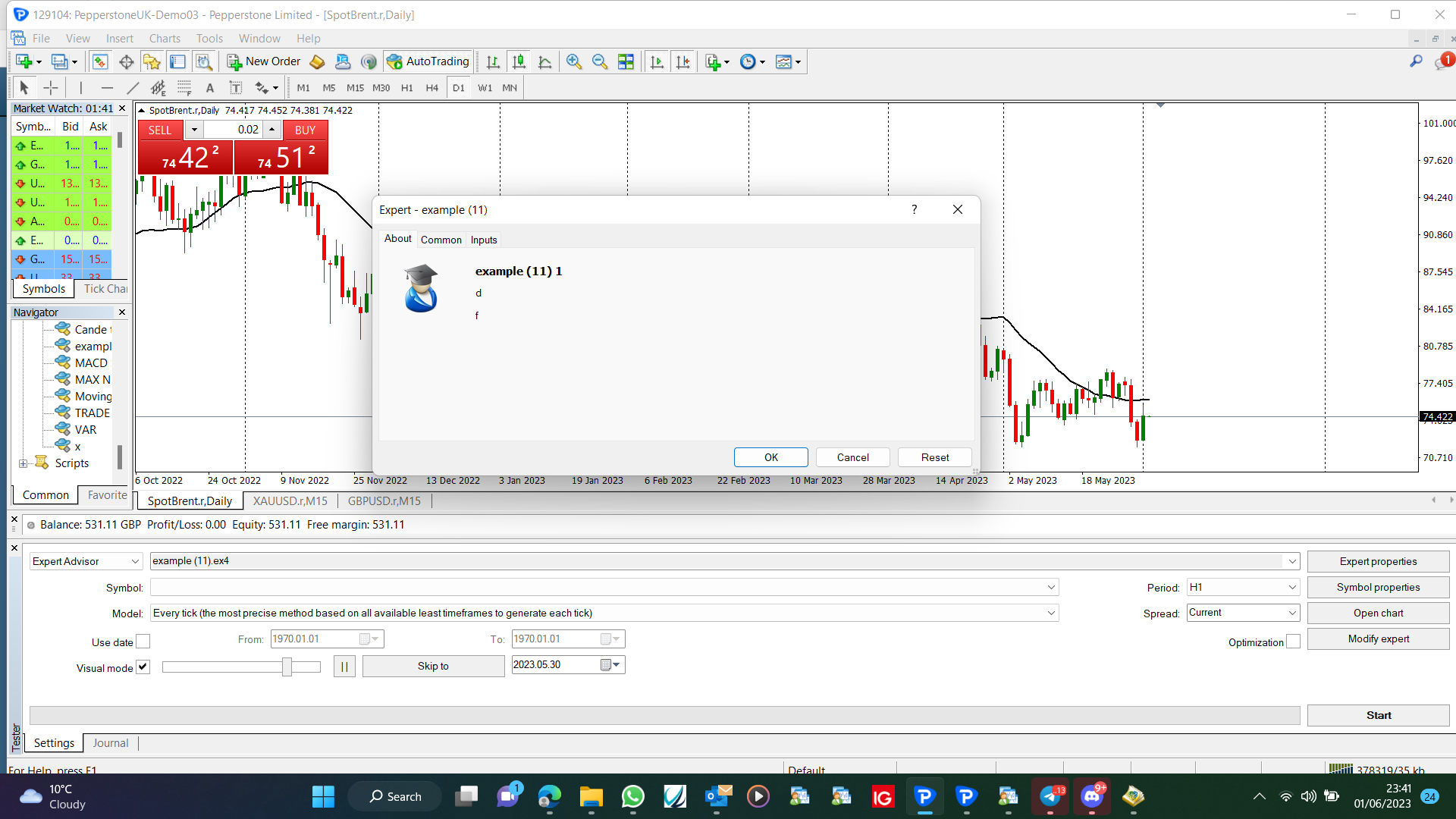Select the equidistant channel tool
The image size is (1456, 819).
tap(158, 88)
